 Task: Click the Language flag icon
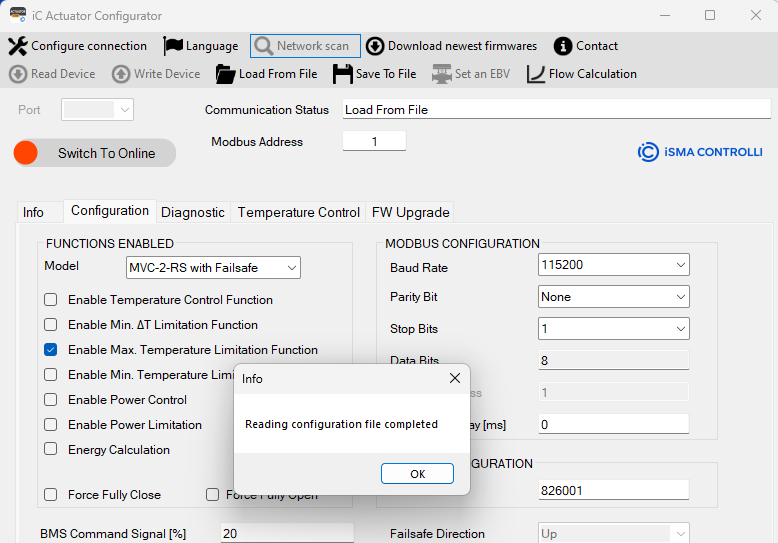coord(173,46)
